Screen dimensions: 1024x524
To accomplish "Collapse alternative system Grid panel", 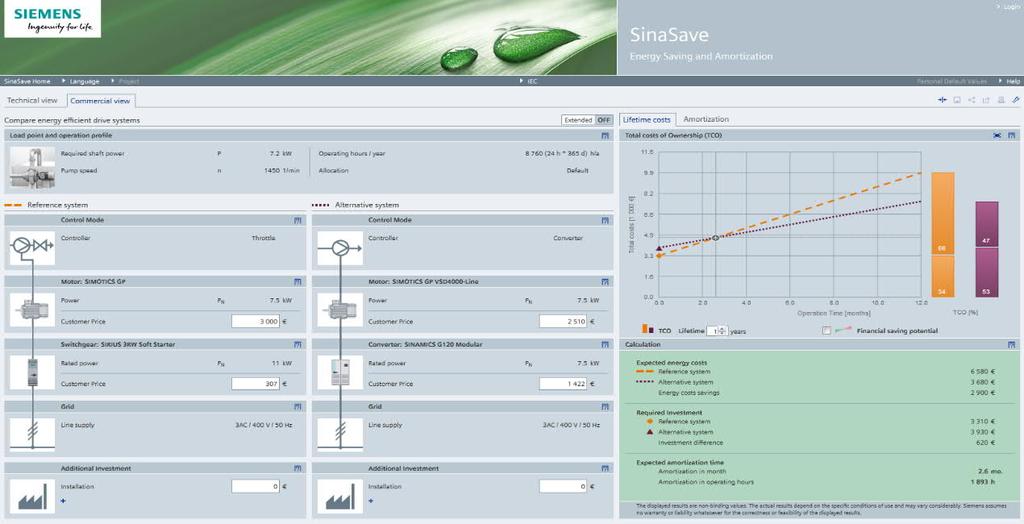I will pyautogui.click(x=605, y=406).
